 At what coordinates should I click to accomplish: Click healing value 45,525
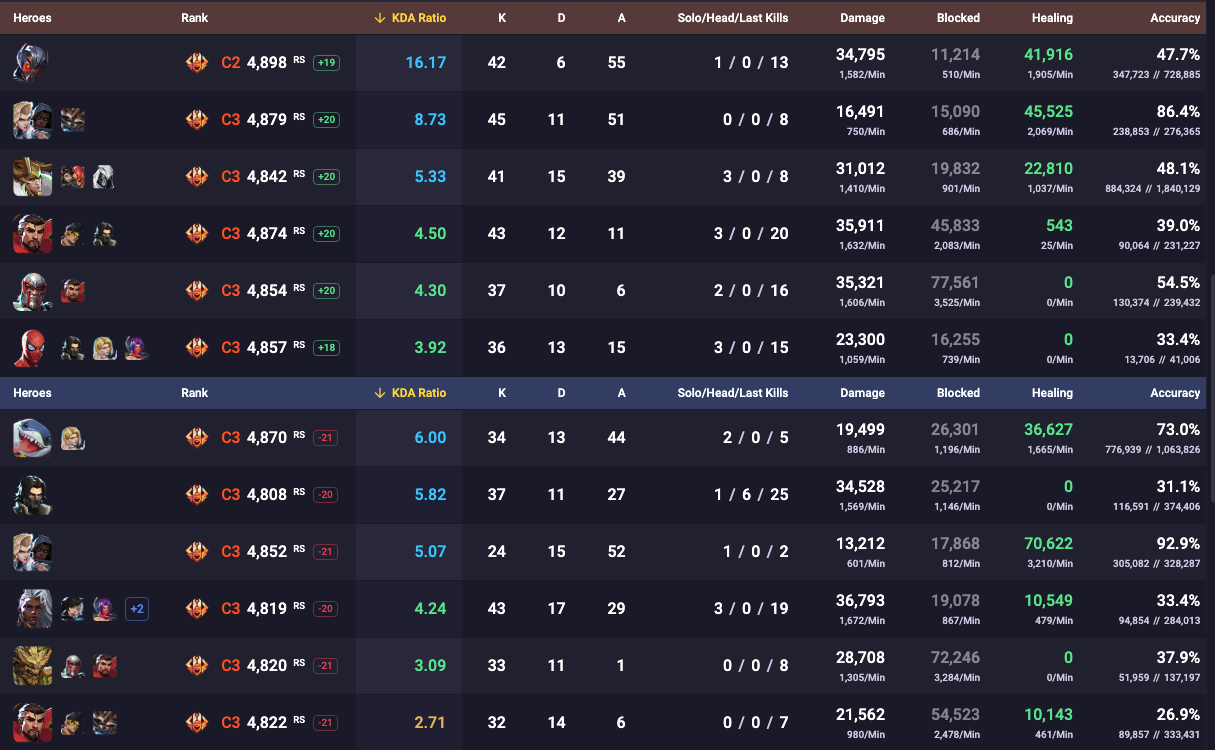coord(1048,111)
